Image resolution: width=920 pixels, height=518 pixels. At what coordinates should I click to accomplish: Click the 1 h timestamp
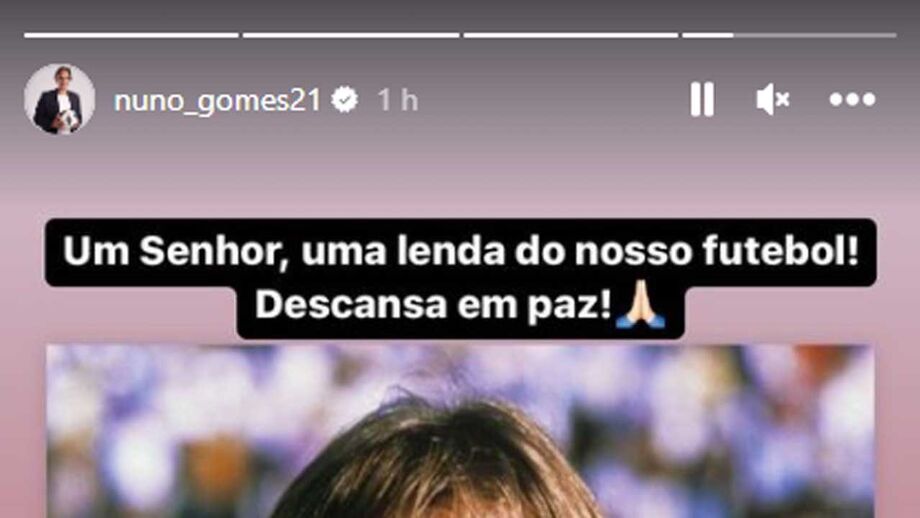397,100
